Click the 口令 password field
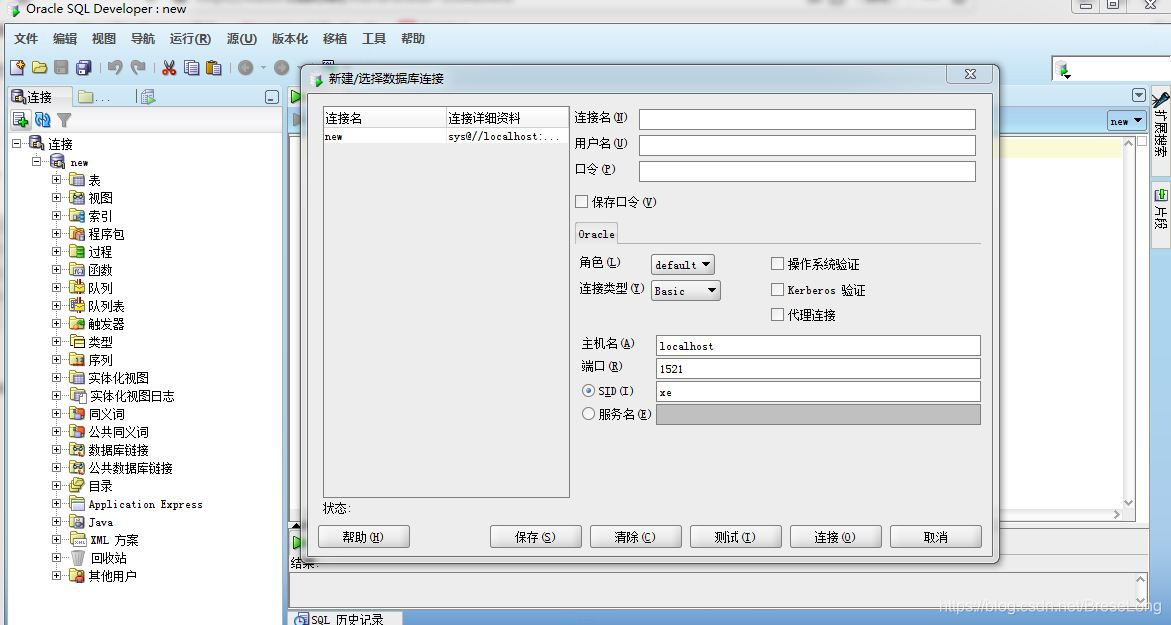This screenshot has width=1171, height=625. [807, 171]
